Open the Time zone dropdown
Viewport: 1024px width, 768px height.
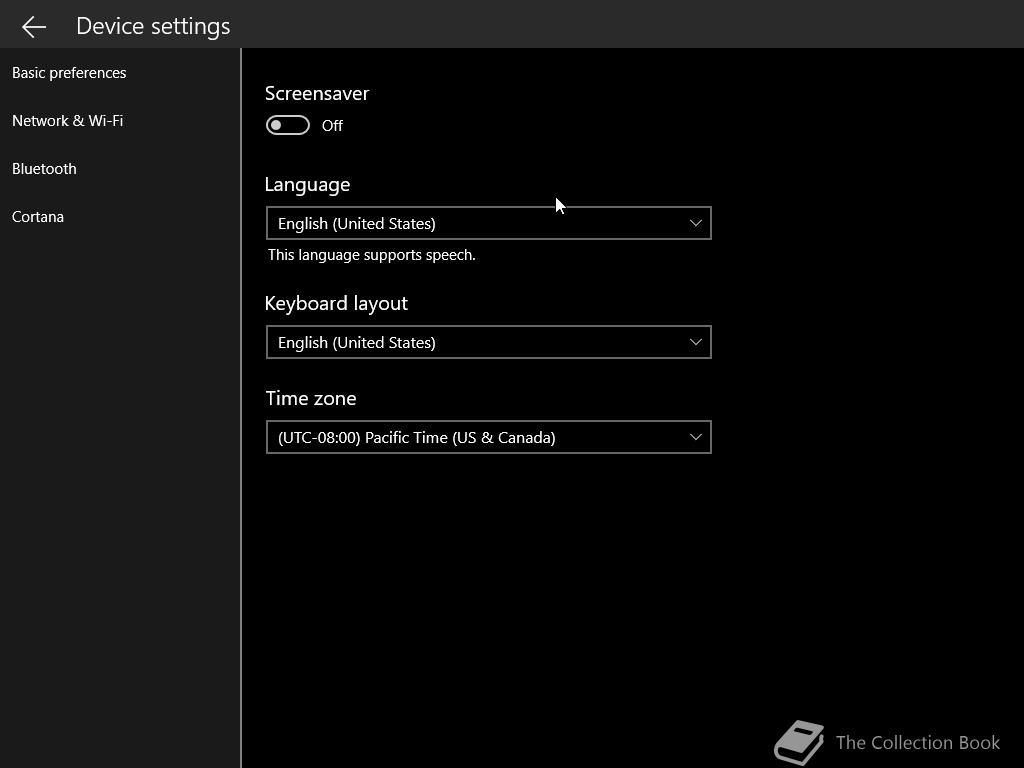click(x=488, y=438)
